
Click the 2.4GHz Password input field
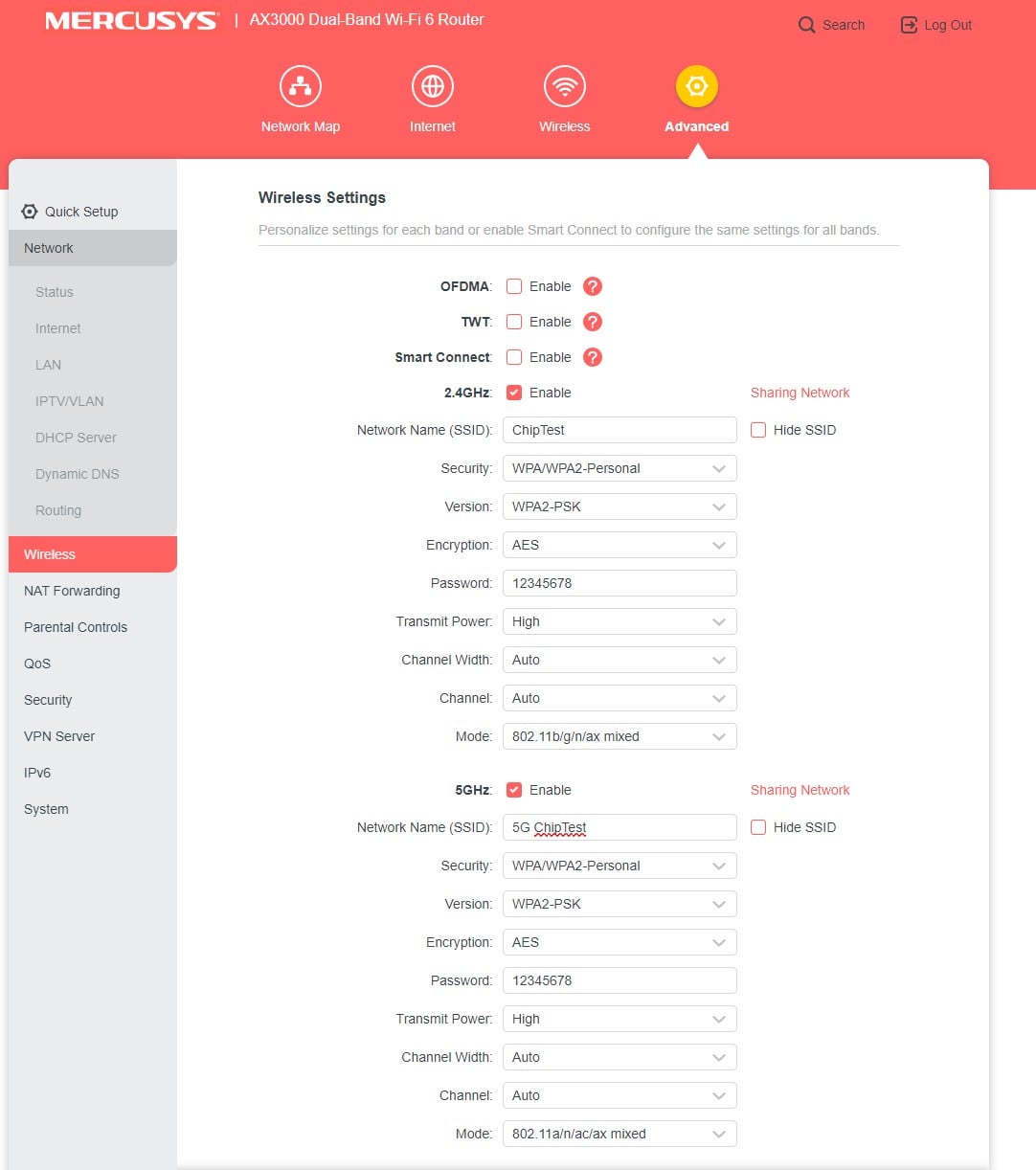pos(619,583)
